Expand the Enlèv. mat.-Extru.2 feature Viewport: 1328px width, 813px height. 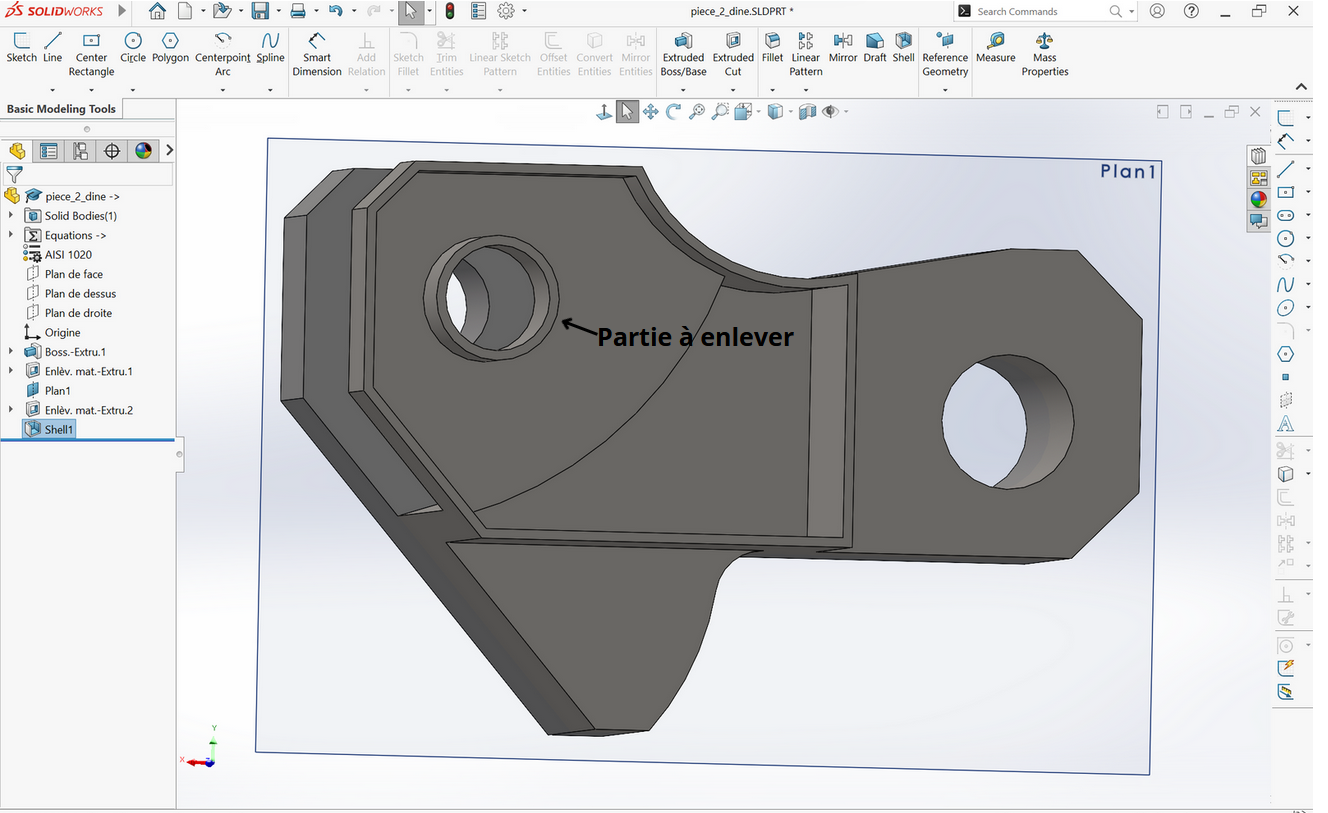(x=11, y=410)
